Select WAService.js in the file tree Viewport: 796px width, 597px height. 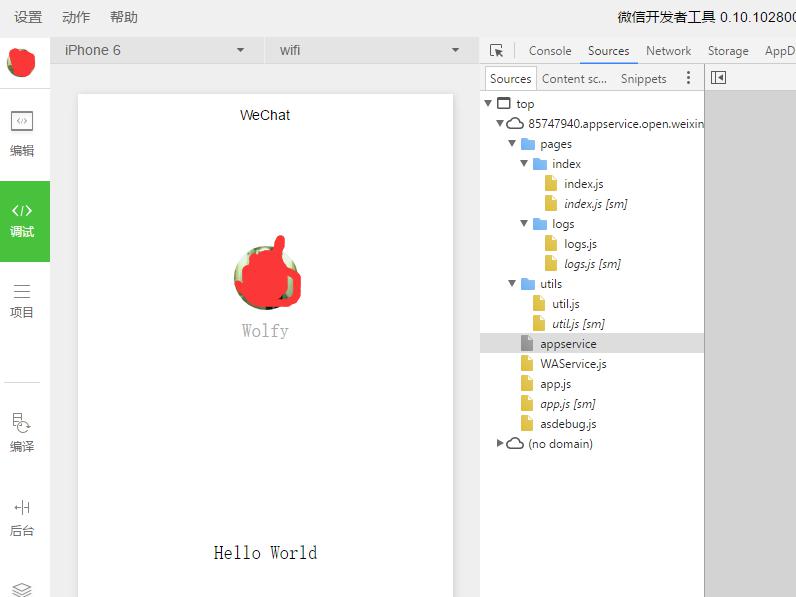573,364
